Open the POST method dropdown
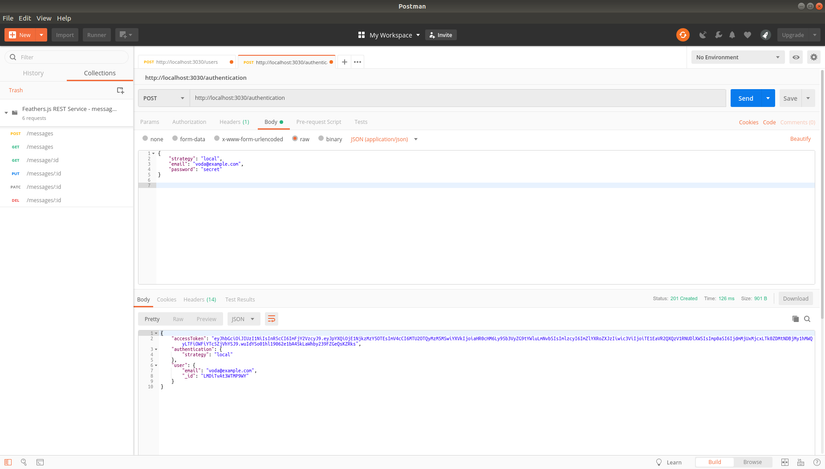Viewport: 825px width, 469px height. [164, 98]
